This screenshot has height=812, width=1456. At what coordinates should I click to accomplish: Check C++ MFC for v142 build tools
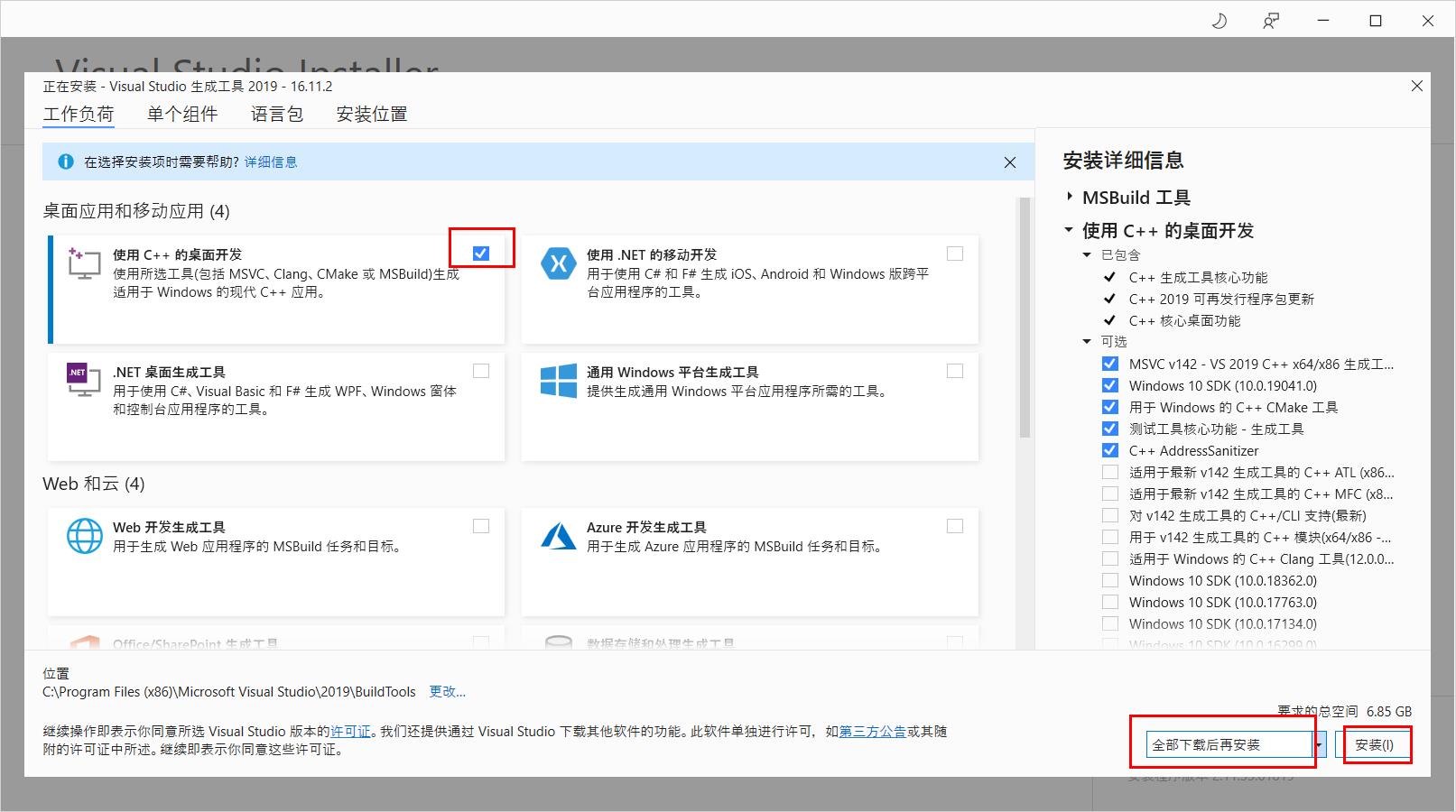coord(1110,494)
